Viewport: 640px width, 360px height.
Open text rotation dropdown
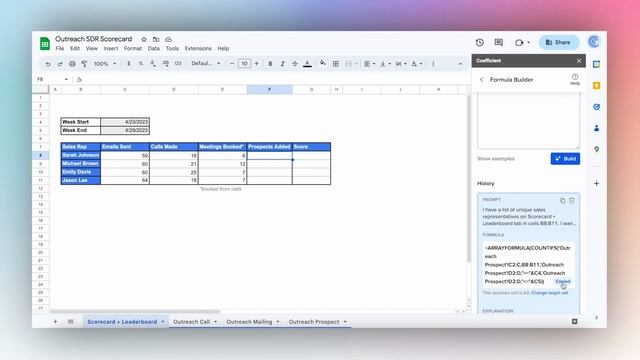416,64
